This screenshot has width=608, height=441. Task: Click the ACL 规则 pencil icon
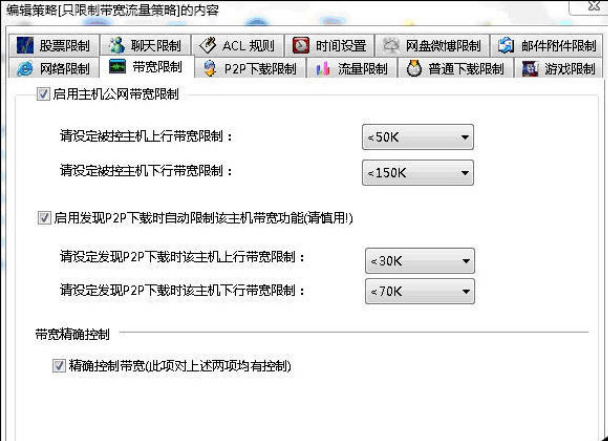click(207, 45)
